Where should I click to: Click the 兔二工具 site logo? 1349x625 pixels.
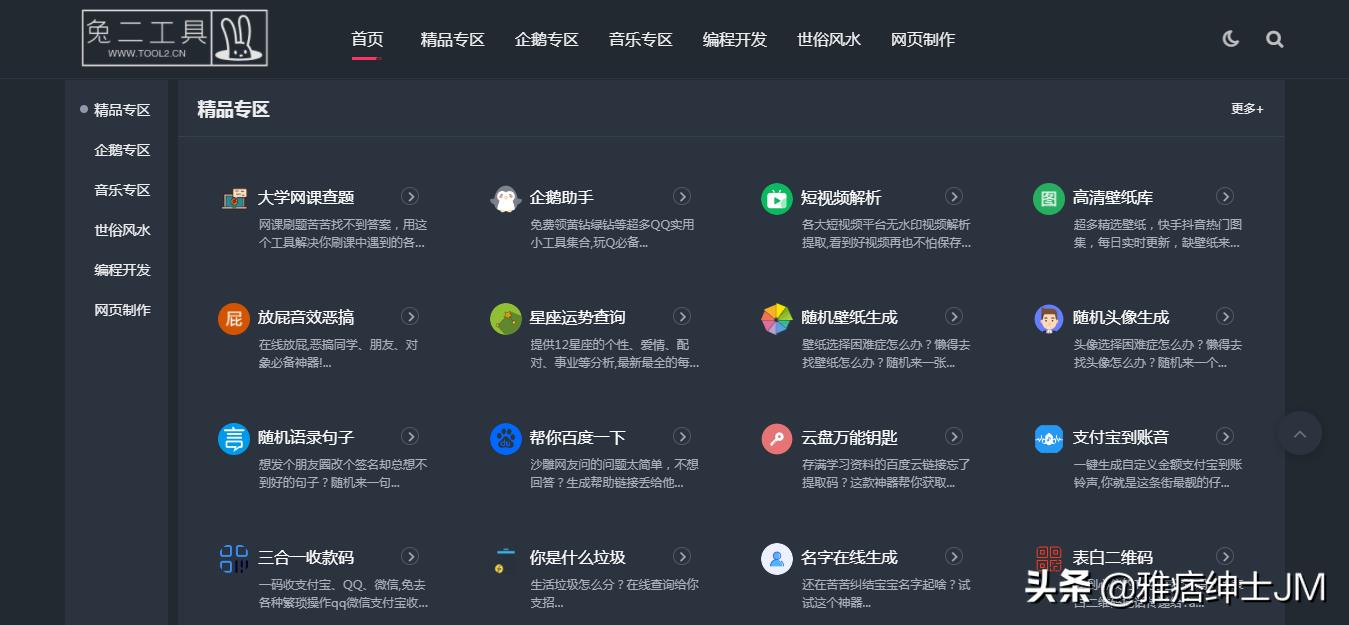coord(174,38)
